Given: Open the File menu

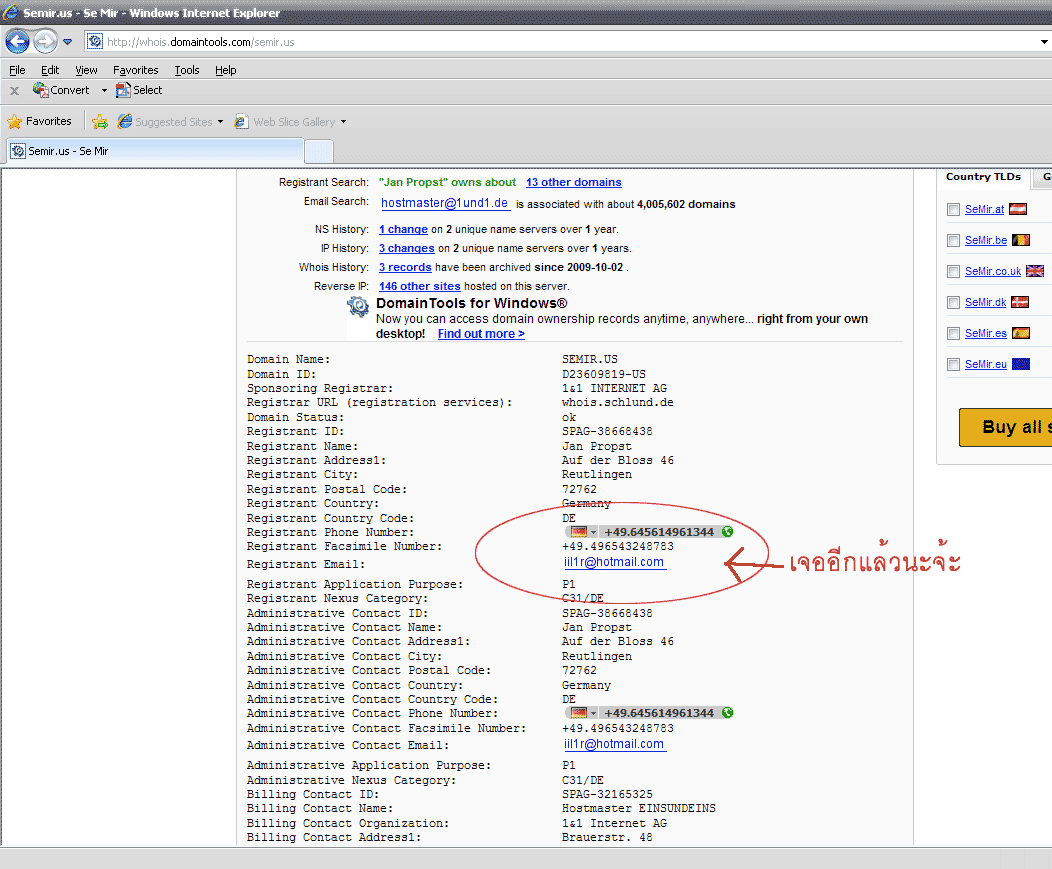Looking at the screenshot, I should (17, 70).
